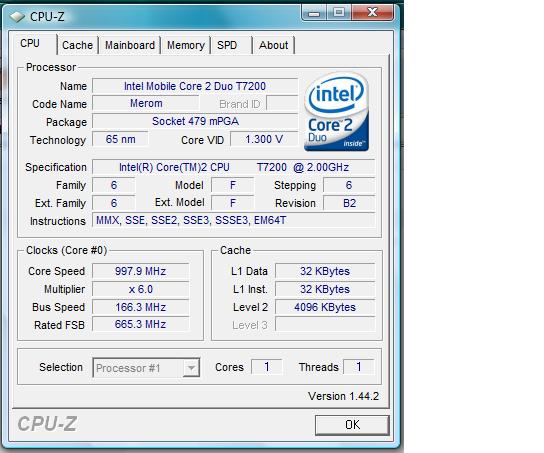Viewport: 544px width, 453px height.
Task: Click the OK button
Action: coord(352,425)
